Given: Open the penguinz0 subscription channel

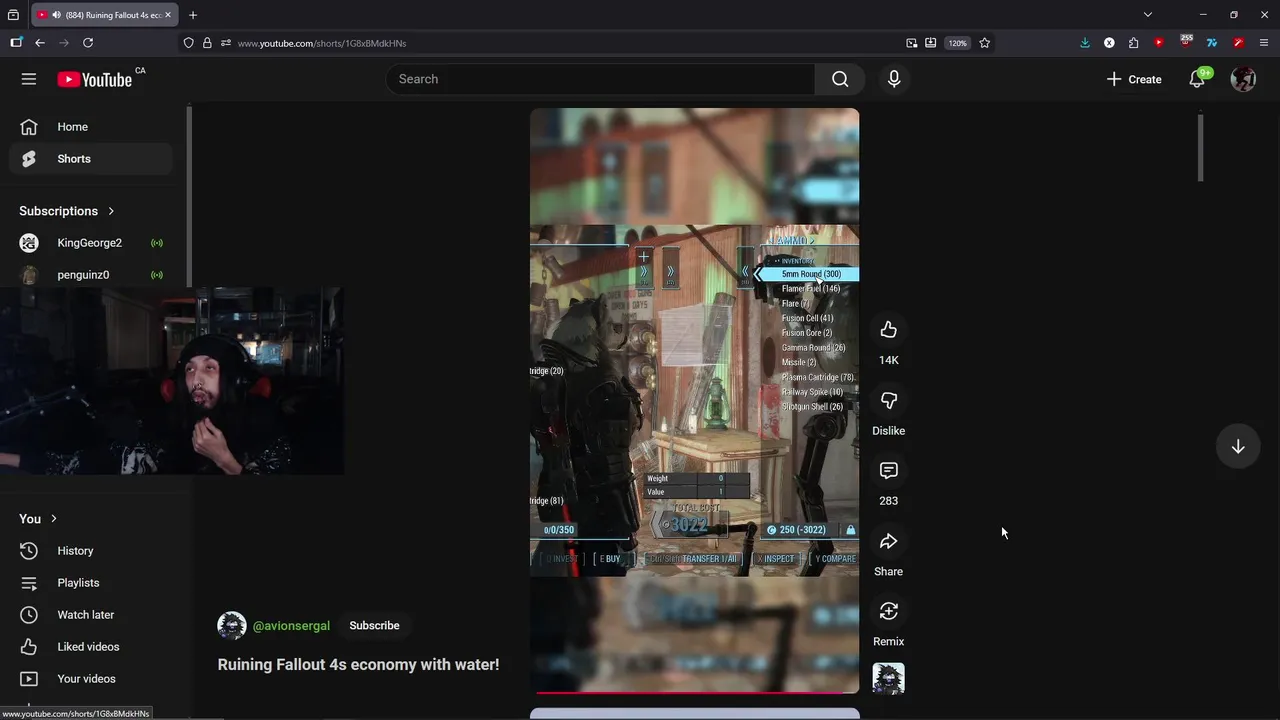Looking at the screenshot, I should click(91, 275).
